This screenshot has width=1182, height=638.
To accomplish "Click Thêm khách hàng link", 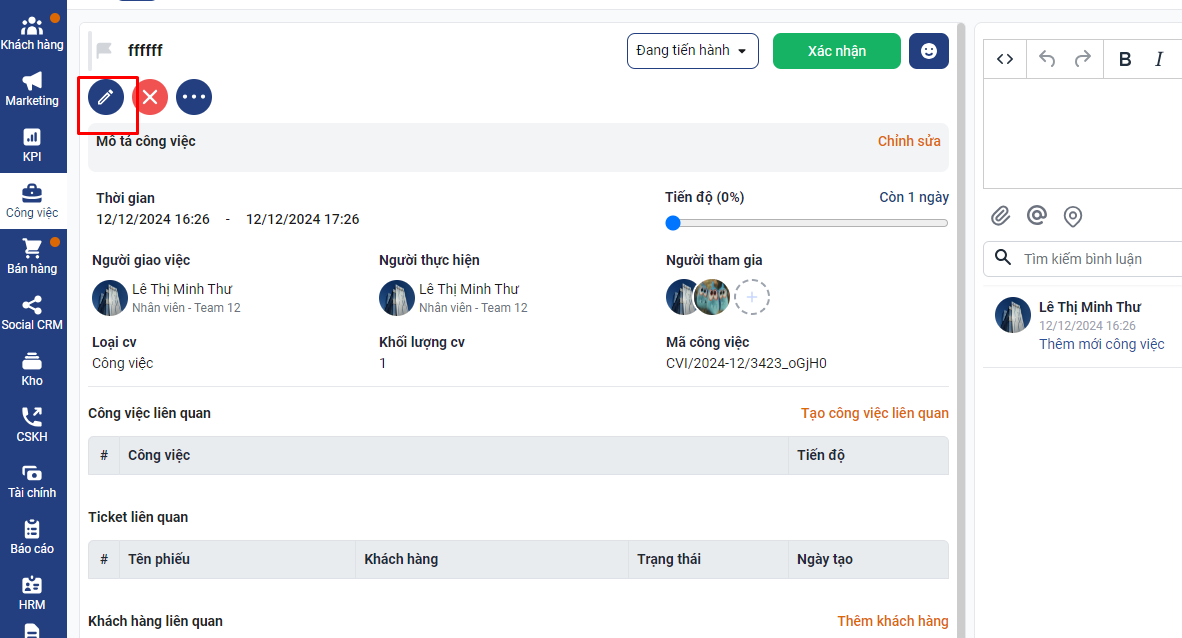I will tap(892, 621).
